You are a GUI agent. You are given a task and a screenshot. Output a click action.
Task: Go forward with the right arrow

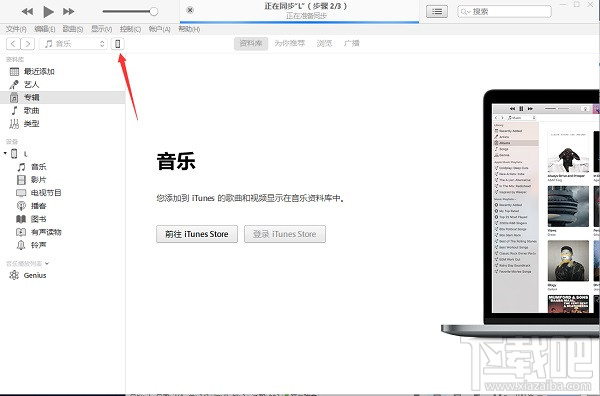(28, 44)
